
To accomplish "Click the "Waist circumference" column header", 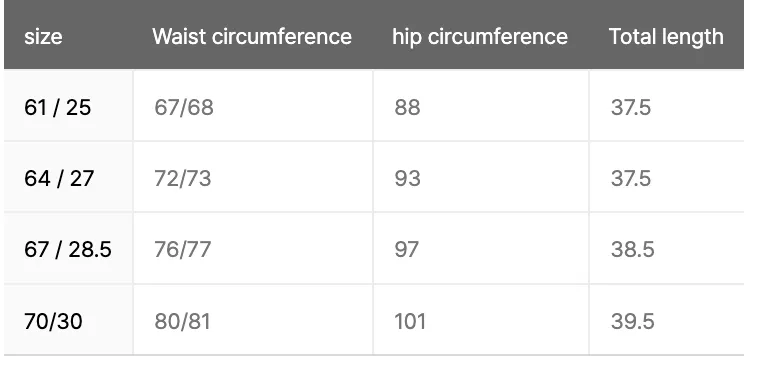I will 252,37.
